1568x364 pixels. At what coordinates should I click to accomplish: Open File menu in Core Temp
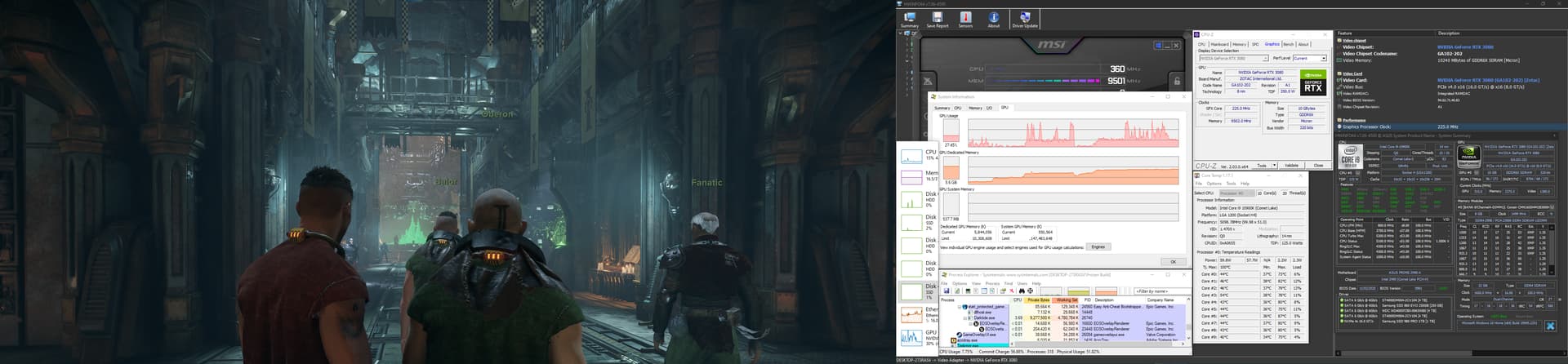click(1199, 184)
